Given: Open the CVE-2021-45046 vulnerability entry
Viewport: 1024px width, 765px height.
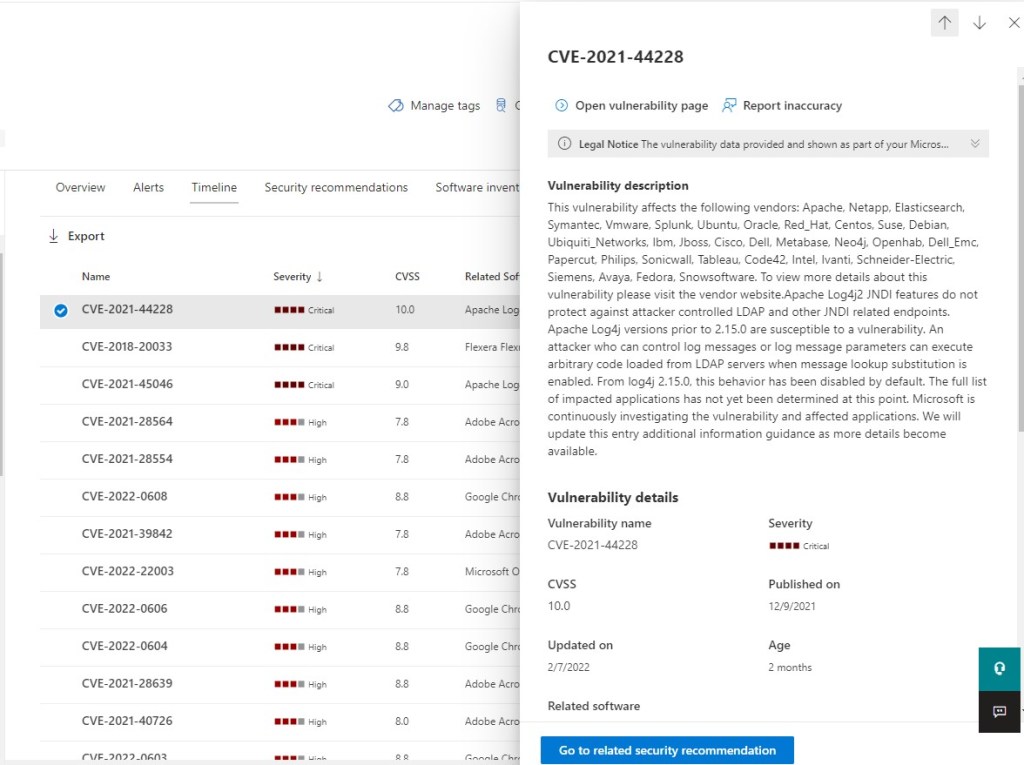Looking at the screenshot, I should coord(127,384).
